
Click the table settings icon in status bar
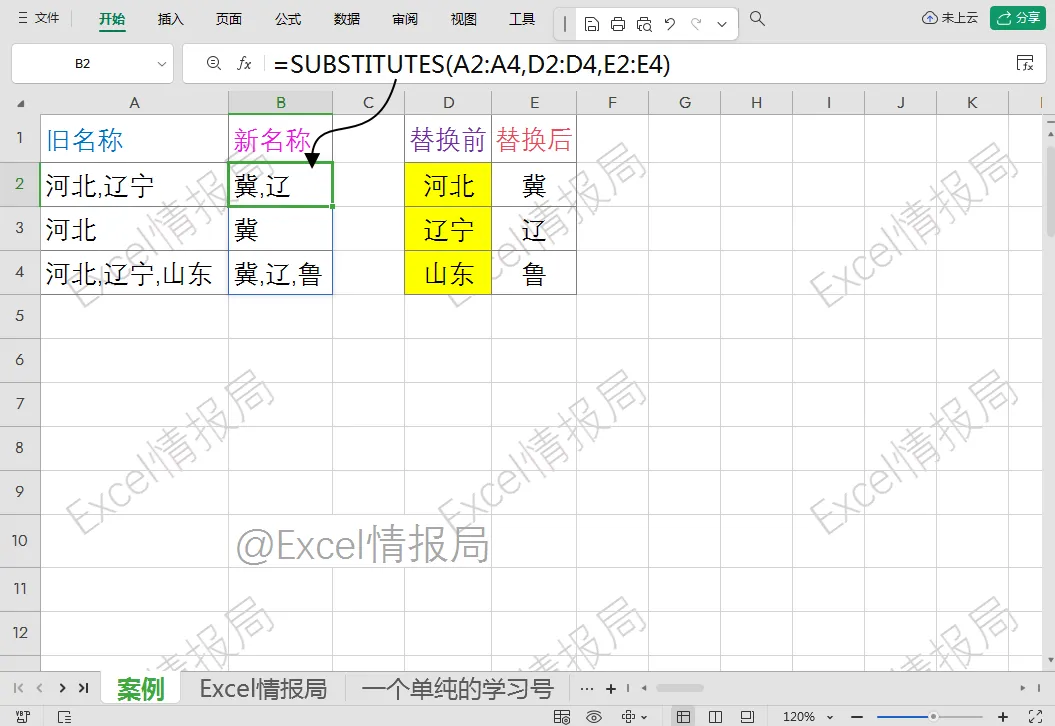[562, 717]
